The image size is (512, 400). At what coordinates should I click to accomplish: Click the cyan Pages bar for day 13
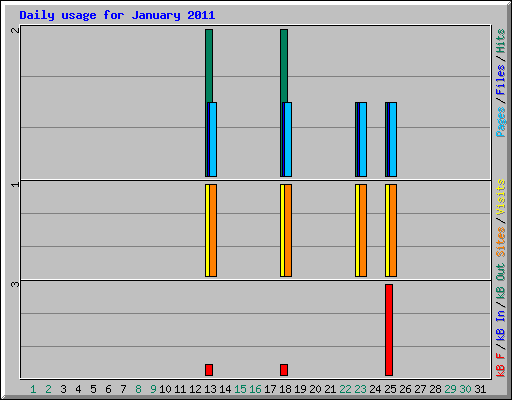click(x=213, y=139)
